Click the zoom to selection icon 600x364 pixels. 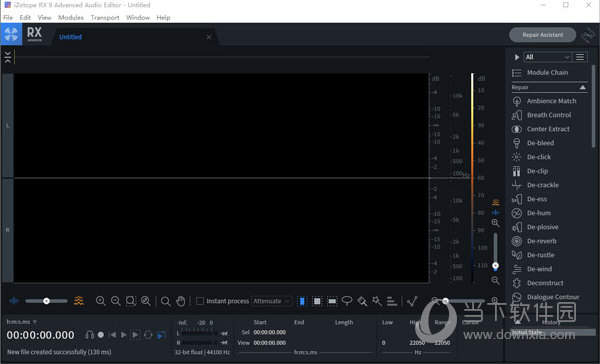click(131, 301)
